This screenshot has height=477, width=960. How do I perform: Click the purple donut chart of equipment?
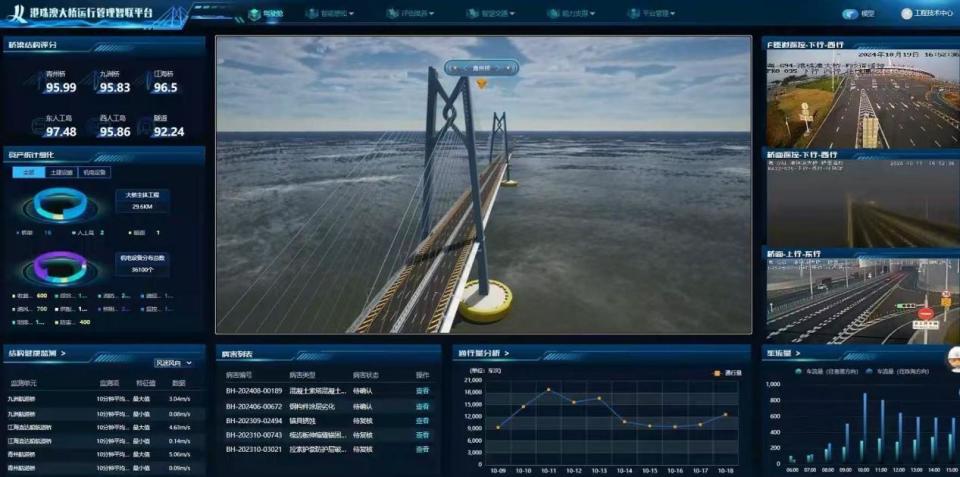[x=60, y=266]
